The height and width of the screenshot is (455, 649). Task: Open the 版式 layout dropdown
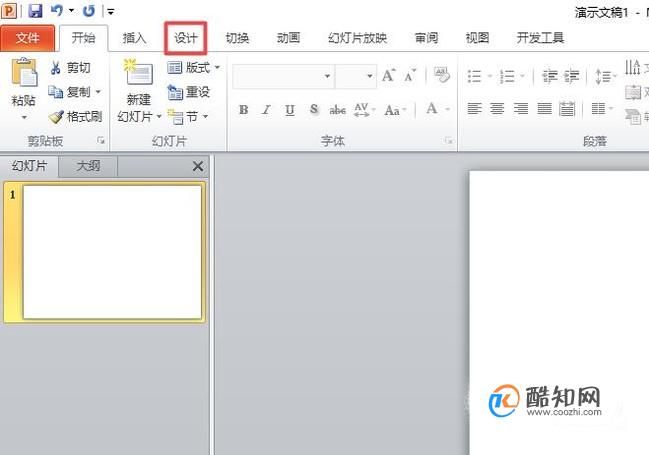click(x=193, y=67)
